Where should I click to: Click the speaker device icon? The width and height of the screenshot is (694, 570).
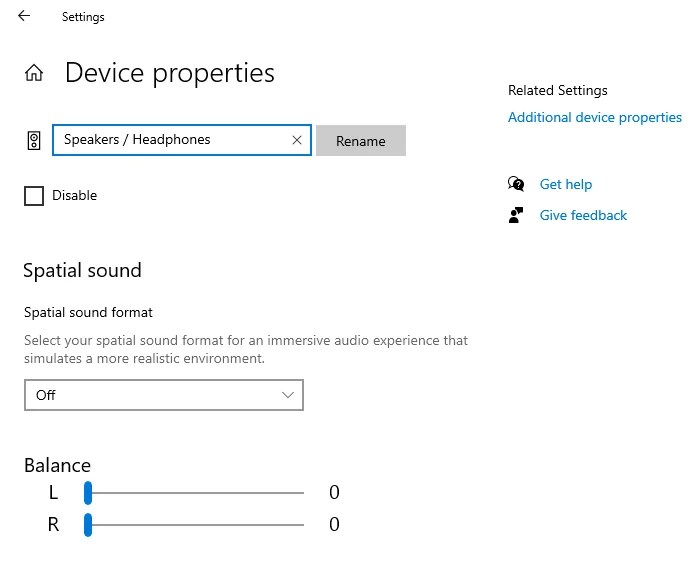(34, 141)
